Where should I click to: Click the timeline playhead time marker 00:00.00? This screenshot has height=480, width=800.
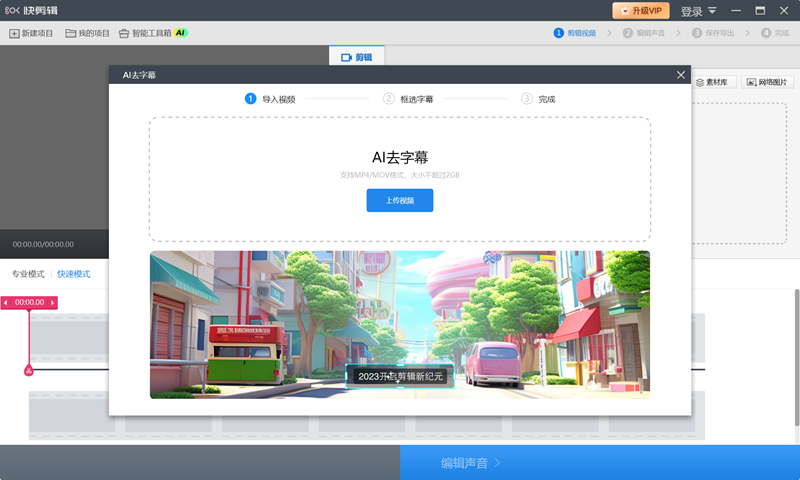click(29, 302)
